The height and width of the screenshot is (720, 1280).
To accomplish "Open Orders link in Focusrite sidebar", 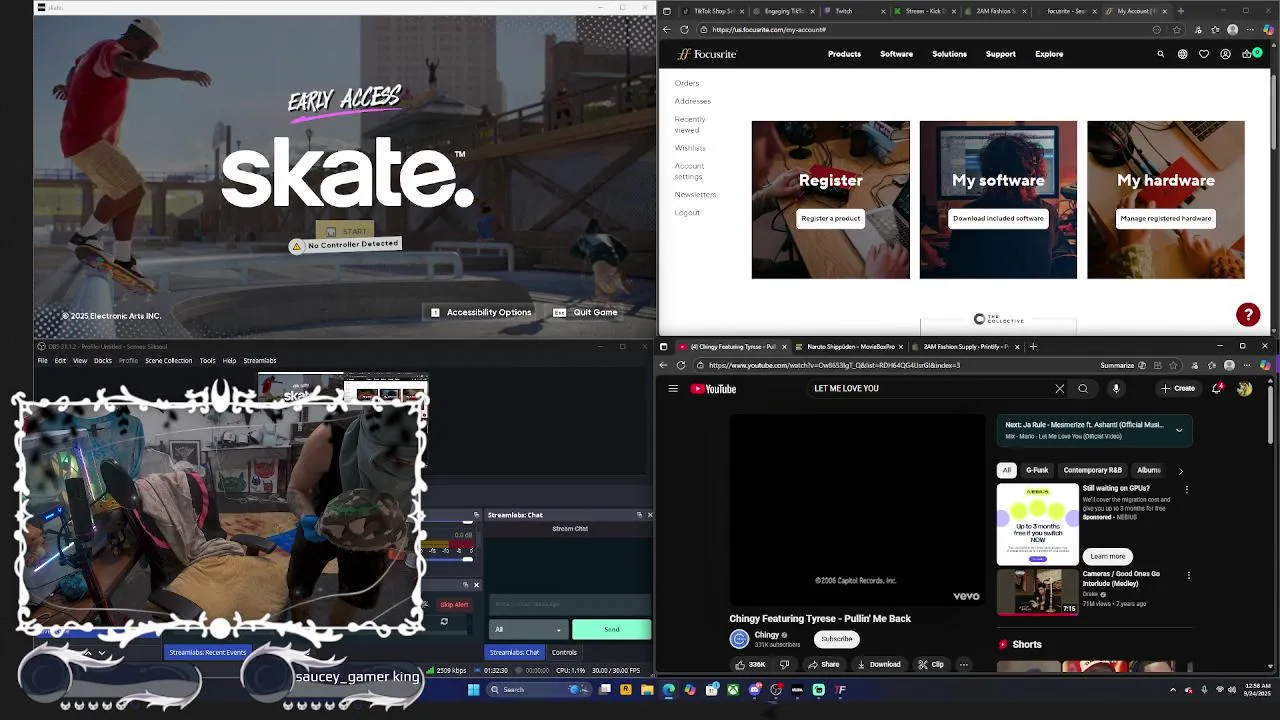I will click(686, 83).
